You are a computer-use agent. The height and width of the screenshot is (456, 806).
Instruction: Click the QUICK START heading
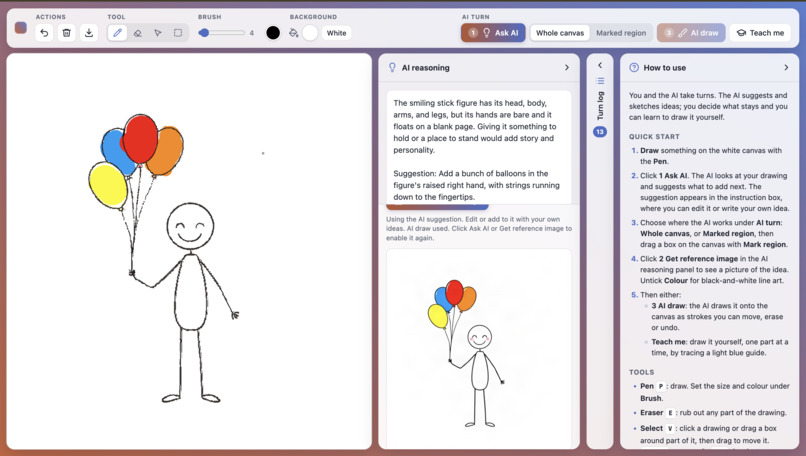(x=654, y=137)
